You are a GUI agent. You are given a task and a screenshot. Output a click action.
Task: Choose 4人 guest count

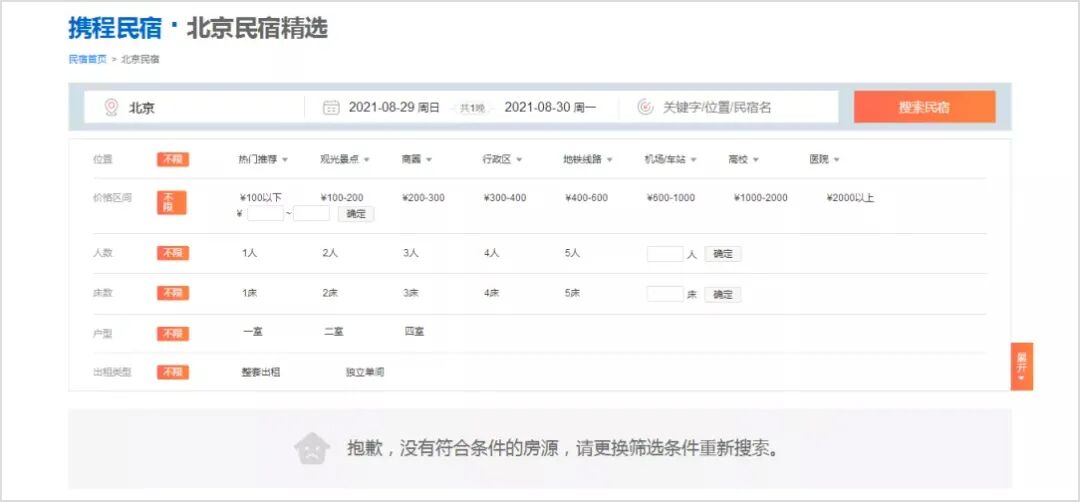[491, 253]
